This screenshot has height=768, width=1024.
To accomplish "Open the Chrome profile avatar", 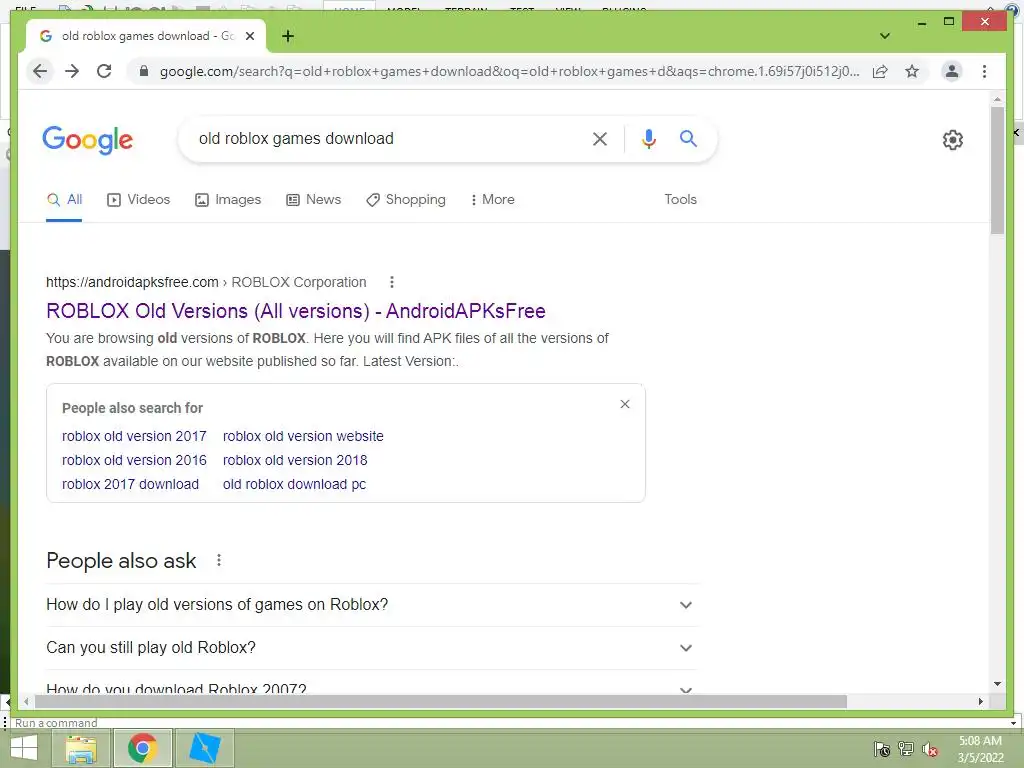I will pyautogui.click(x=952, y=71).
